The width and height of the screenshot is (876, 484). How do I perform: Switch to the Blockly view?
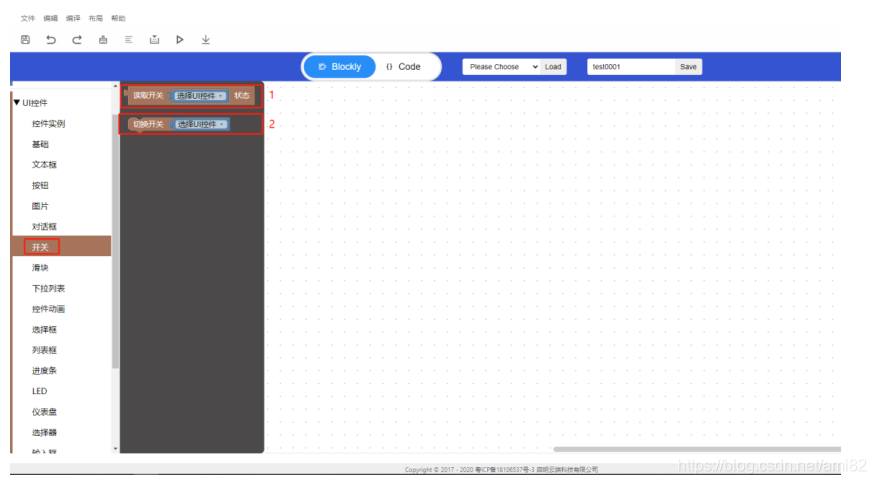point(340,67)
